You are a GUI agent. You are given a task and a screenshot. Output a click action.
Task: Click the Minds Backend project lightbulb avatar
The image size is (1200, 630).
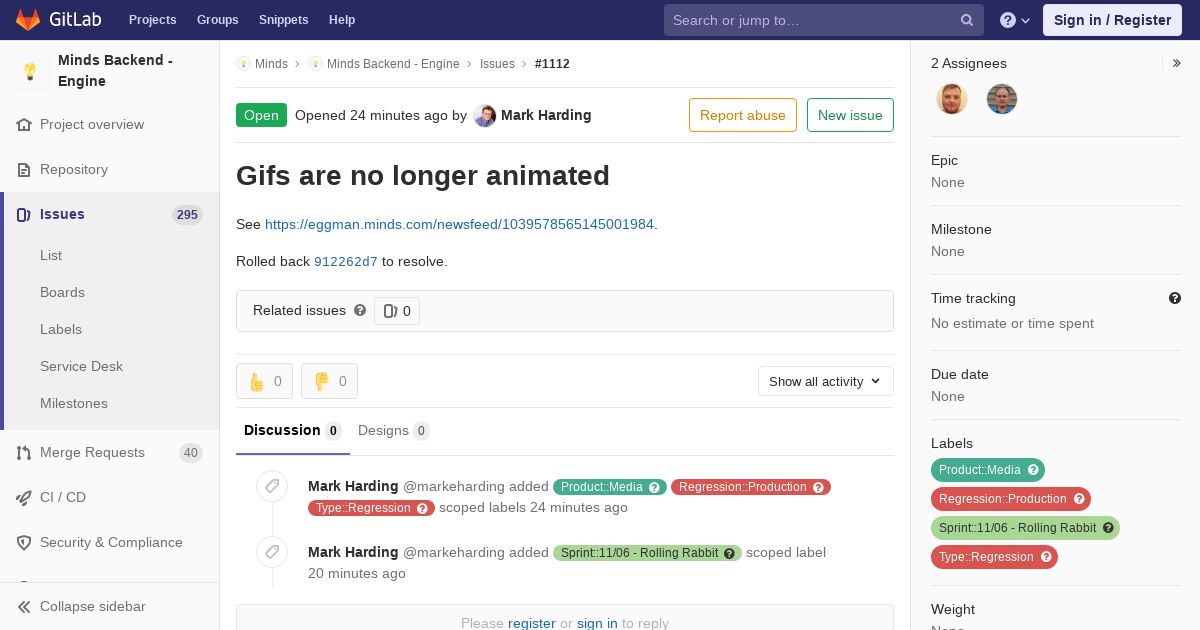pos(30,71)
